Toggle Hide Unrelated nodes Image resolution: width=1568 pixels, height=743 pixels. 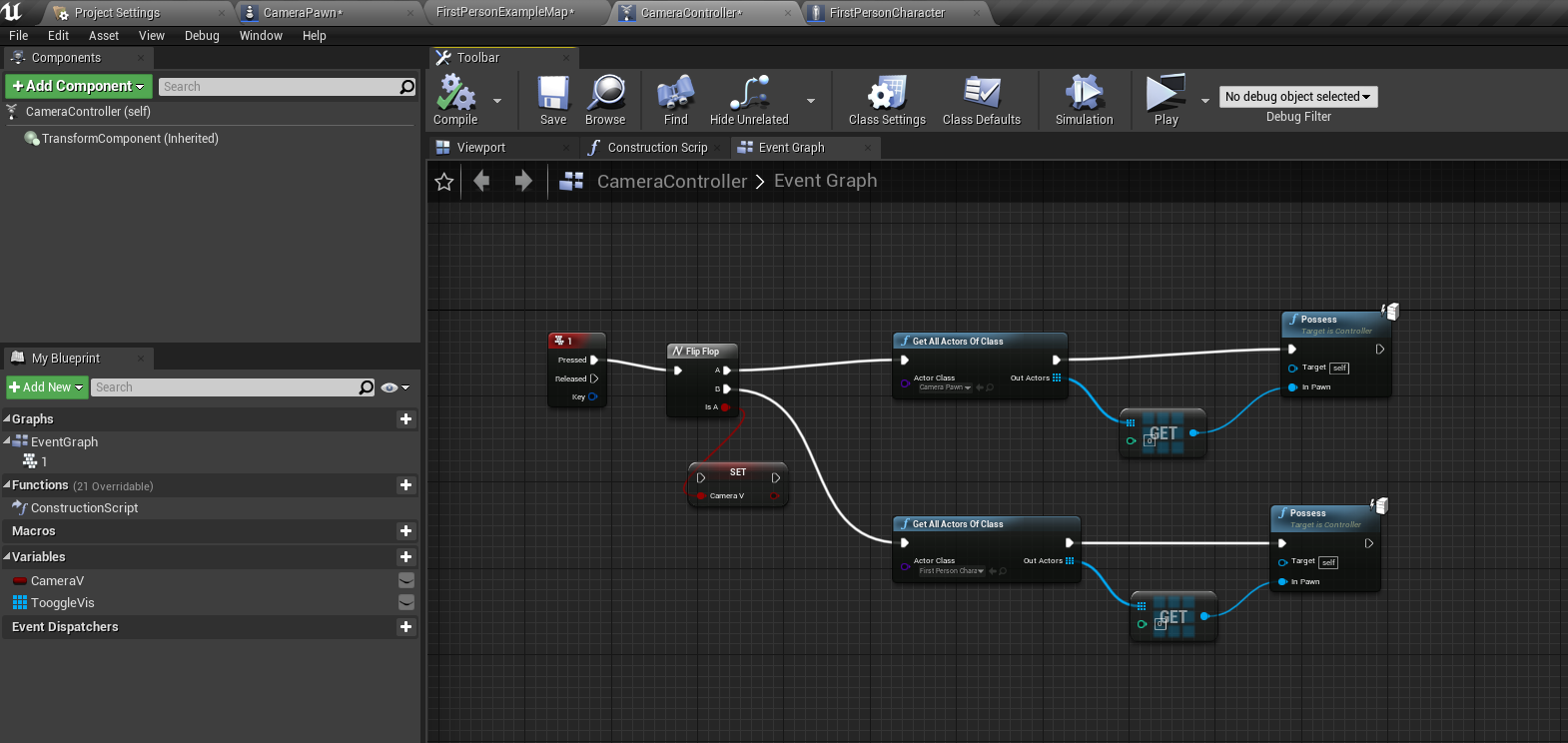749,100
